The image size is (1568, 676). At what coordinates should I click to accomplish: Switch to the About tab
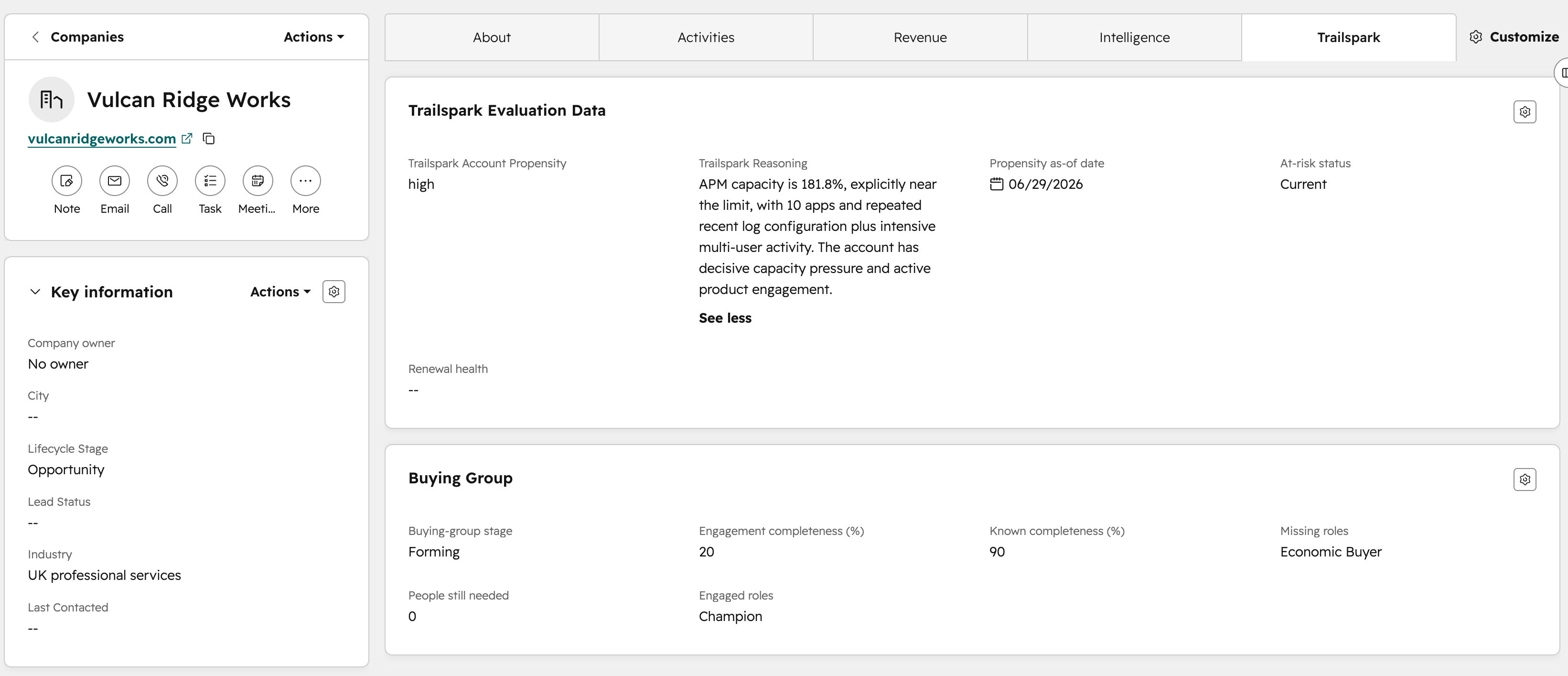point(492,38)
